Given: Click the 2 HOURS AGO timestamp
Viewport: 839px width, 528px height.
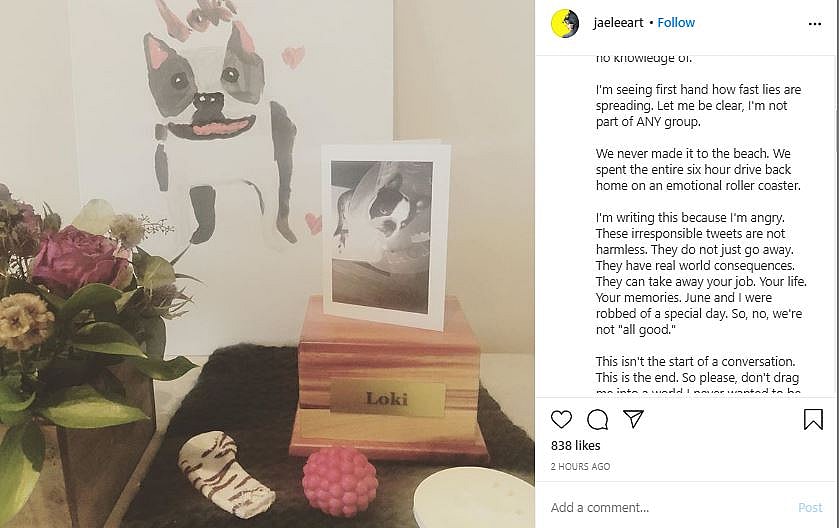Looking at the screenshot, I should [x=581, y=466].
